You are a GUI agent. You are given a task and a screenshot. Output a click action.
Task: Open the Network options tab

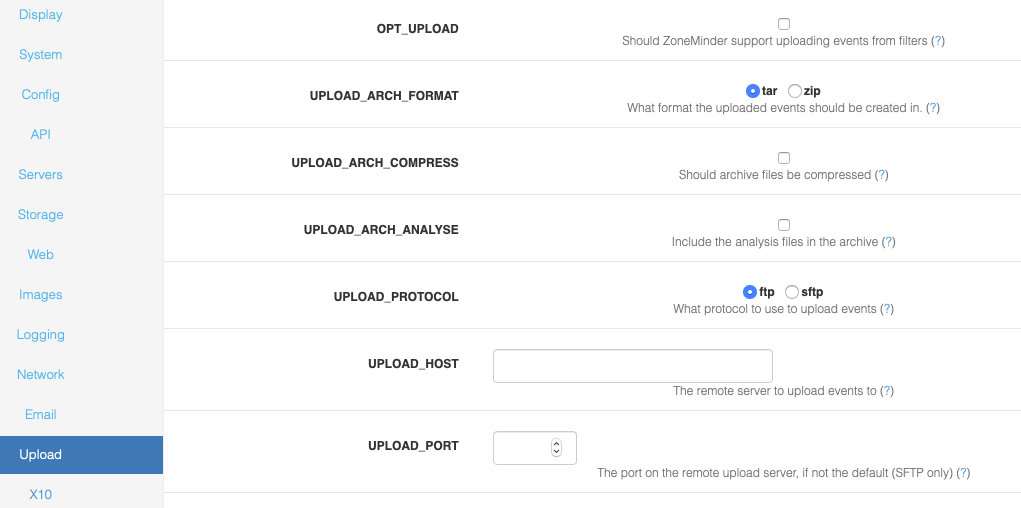[40, 374]
